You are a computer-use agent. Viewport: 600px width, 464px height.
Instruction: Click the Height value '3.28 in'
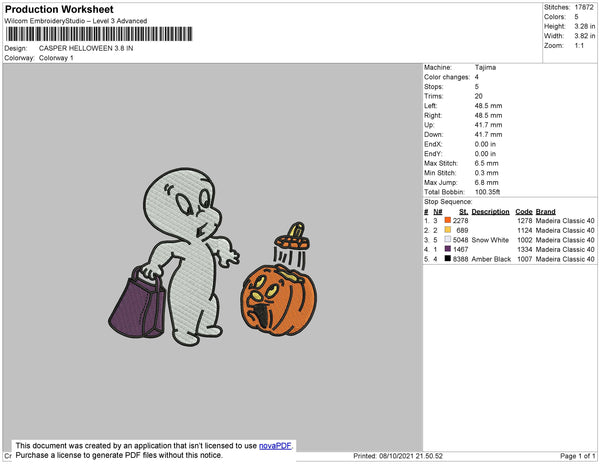585,26
